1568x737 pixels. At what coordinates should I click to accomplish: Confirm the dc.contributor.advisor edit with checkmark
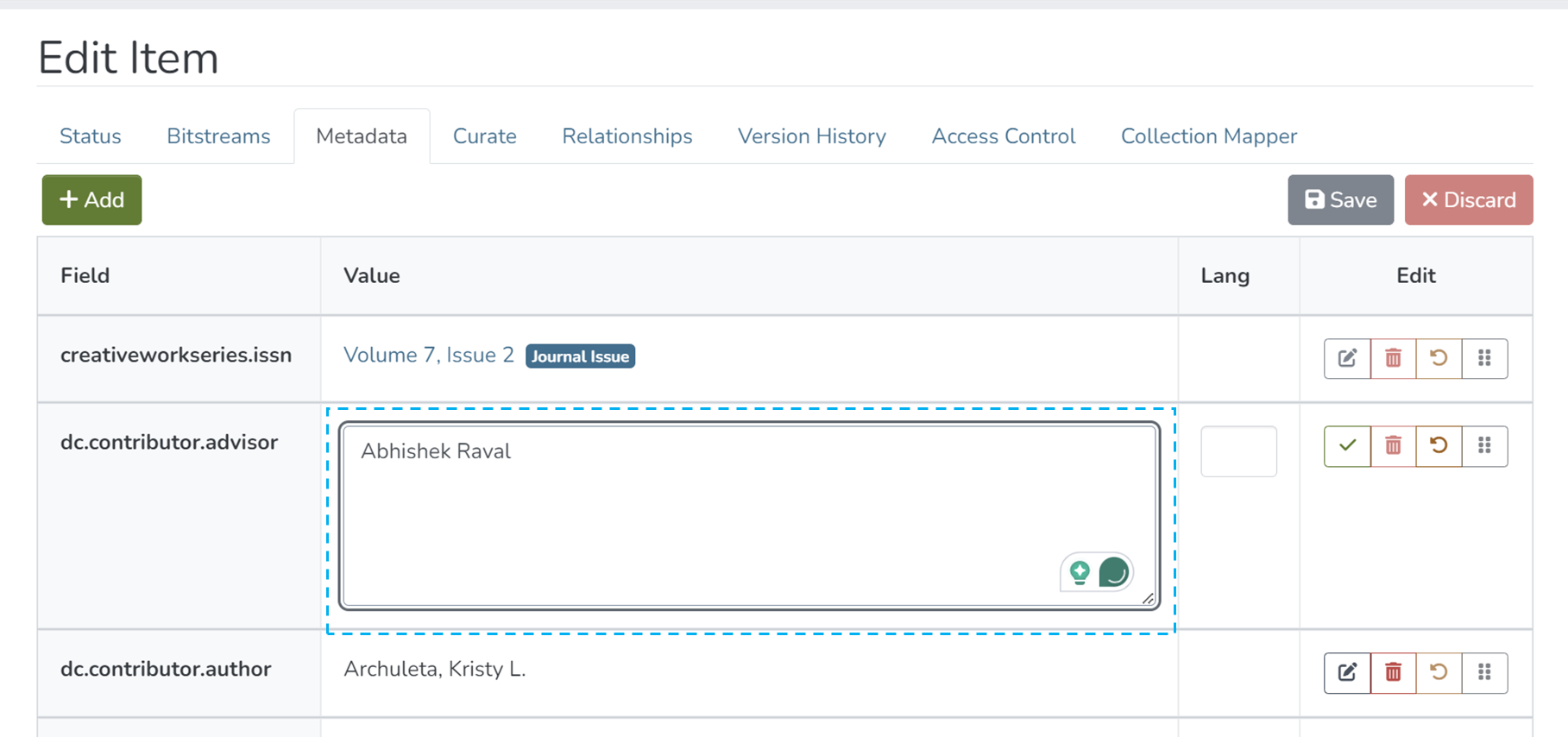tap(1347, 446)
